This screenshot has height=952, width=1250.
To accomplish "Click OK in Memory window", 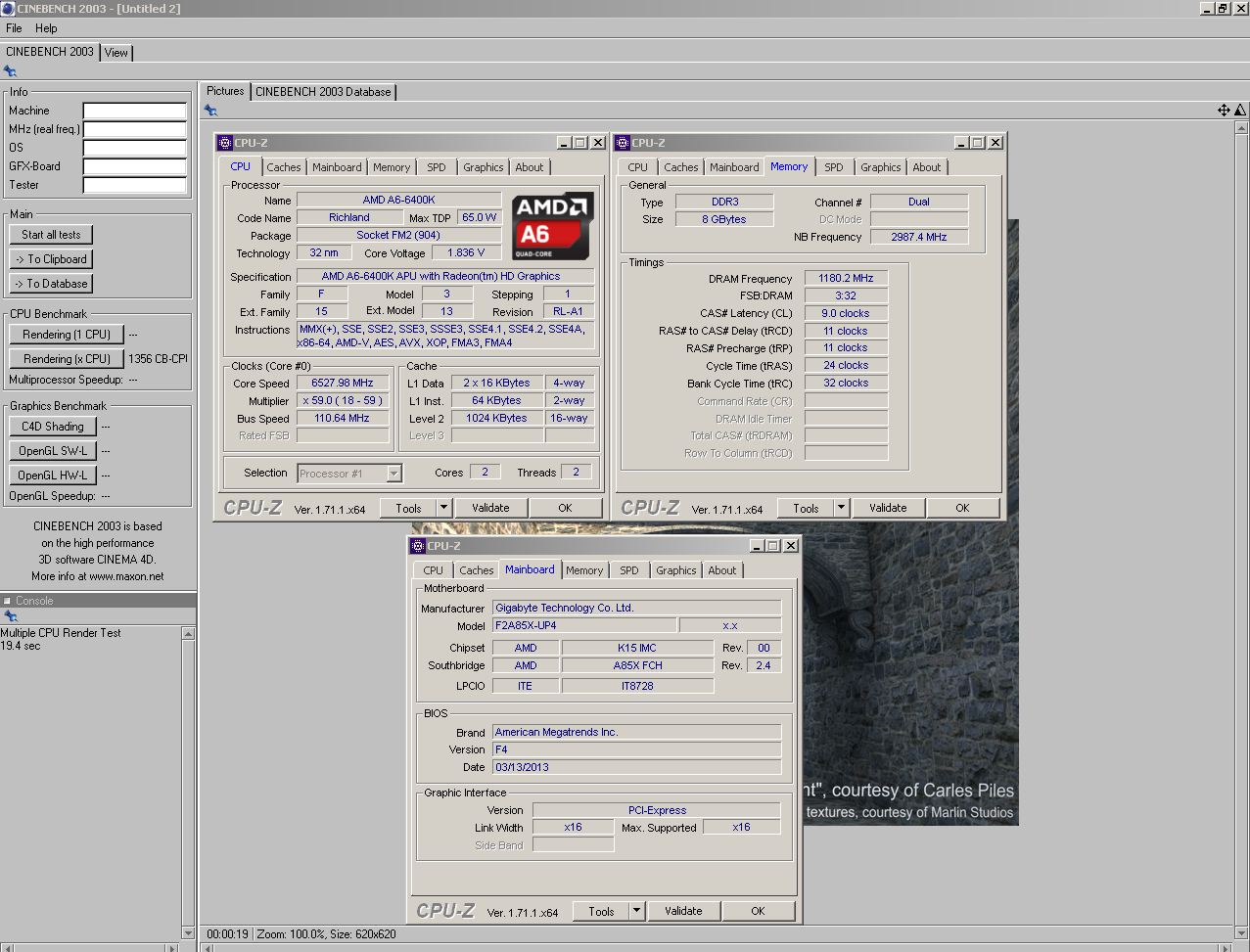I will (x=962, y=508).
